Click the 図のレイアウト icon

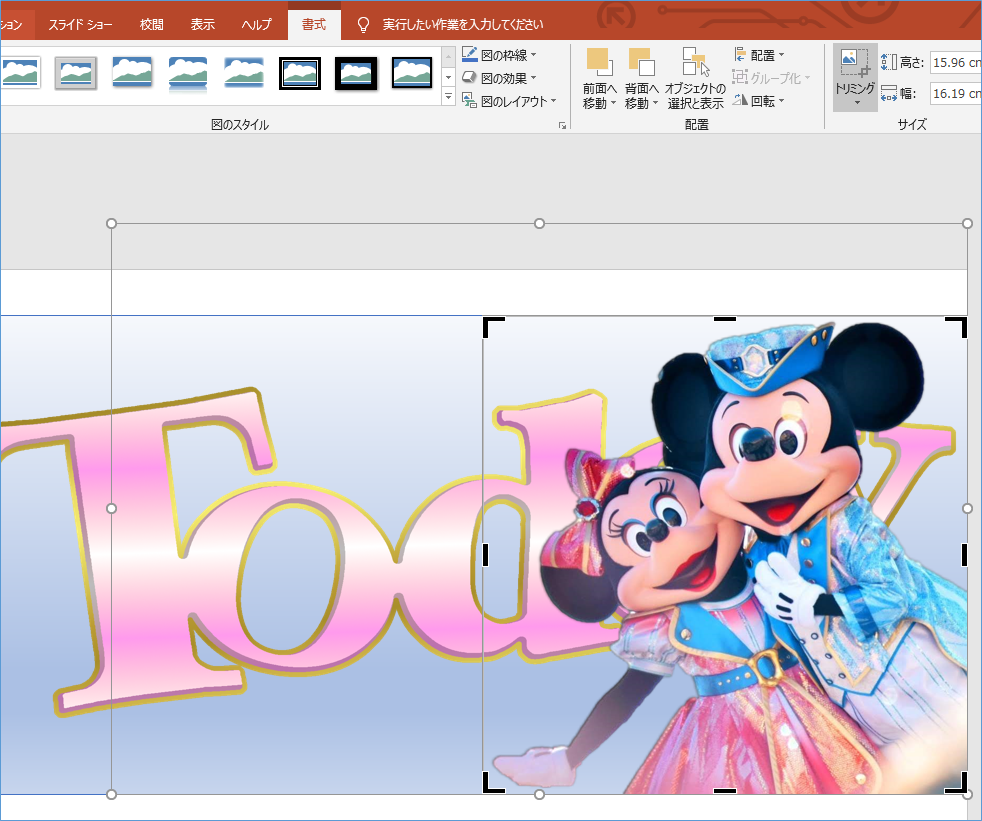point(470,100)
